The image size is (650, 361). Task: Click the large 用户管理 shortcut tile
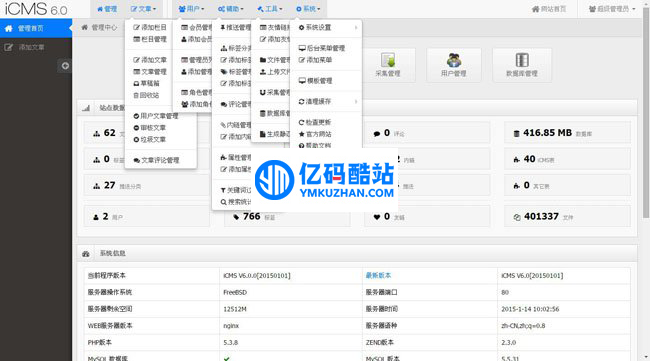click(x=454, y=65)
